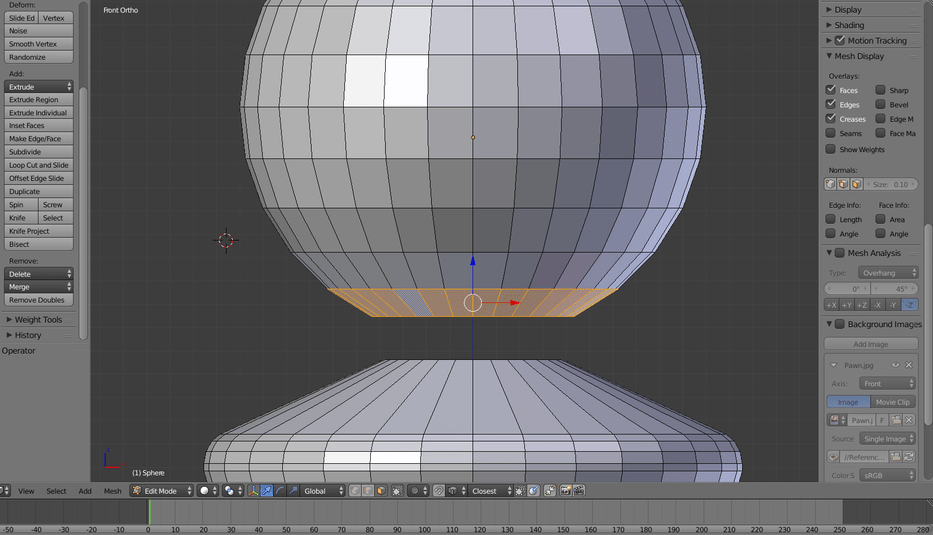Expand the Weight Tools panel
Image resolution: width=933 pixels, height=535 pixels.
pos(38,320)
